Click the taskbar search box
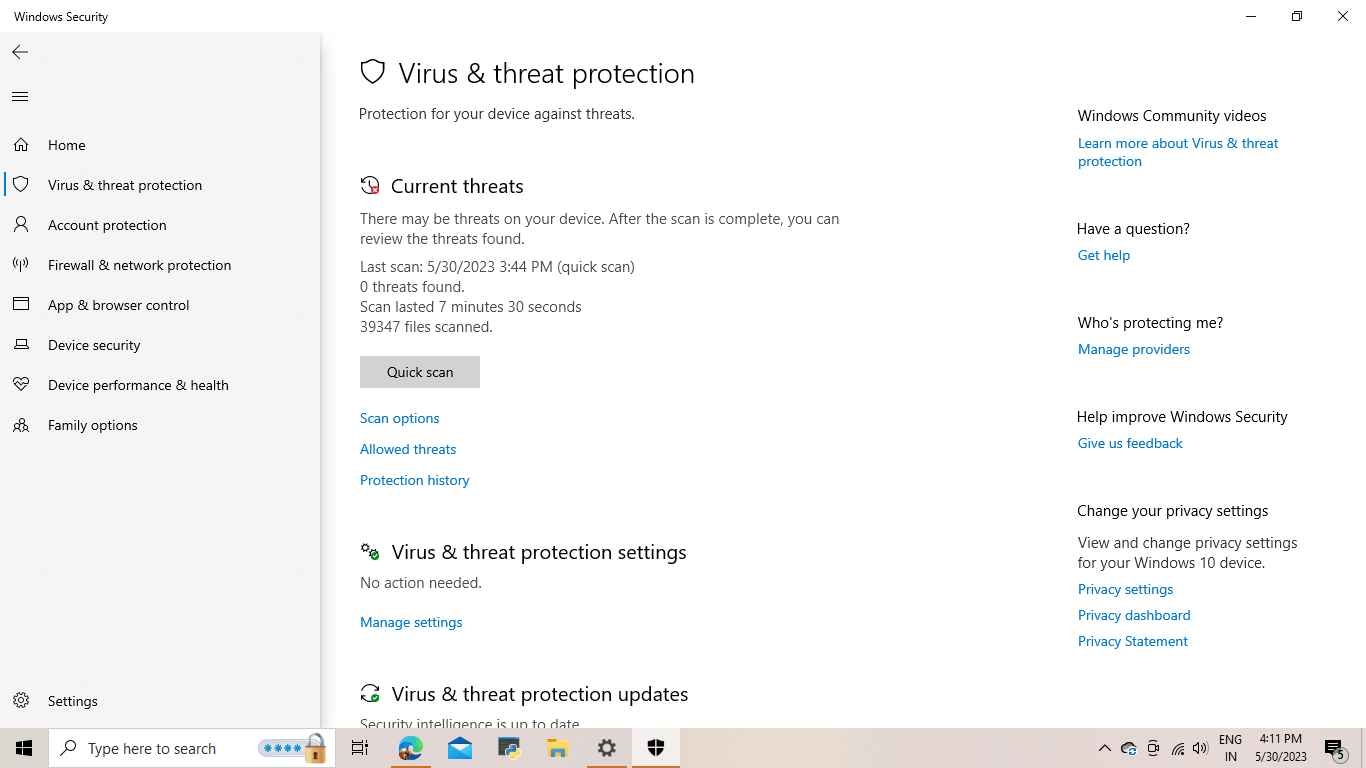 (x=193, y=748)
